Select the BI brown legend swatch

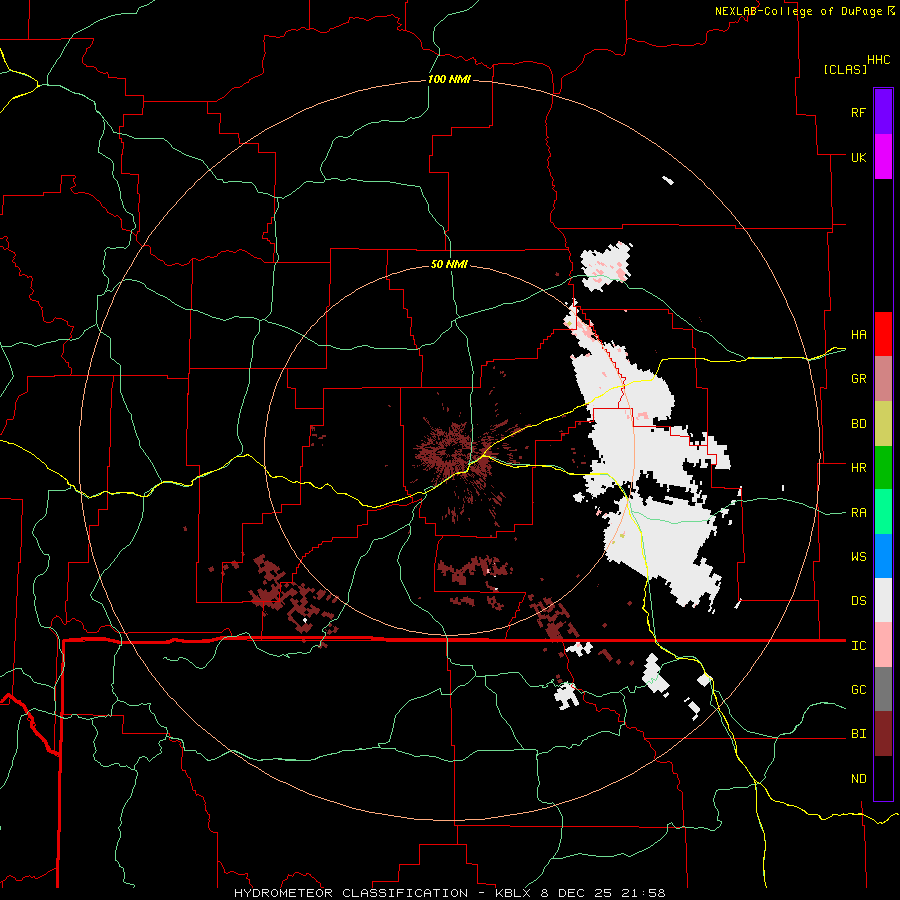click(x=883, y=734)
